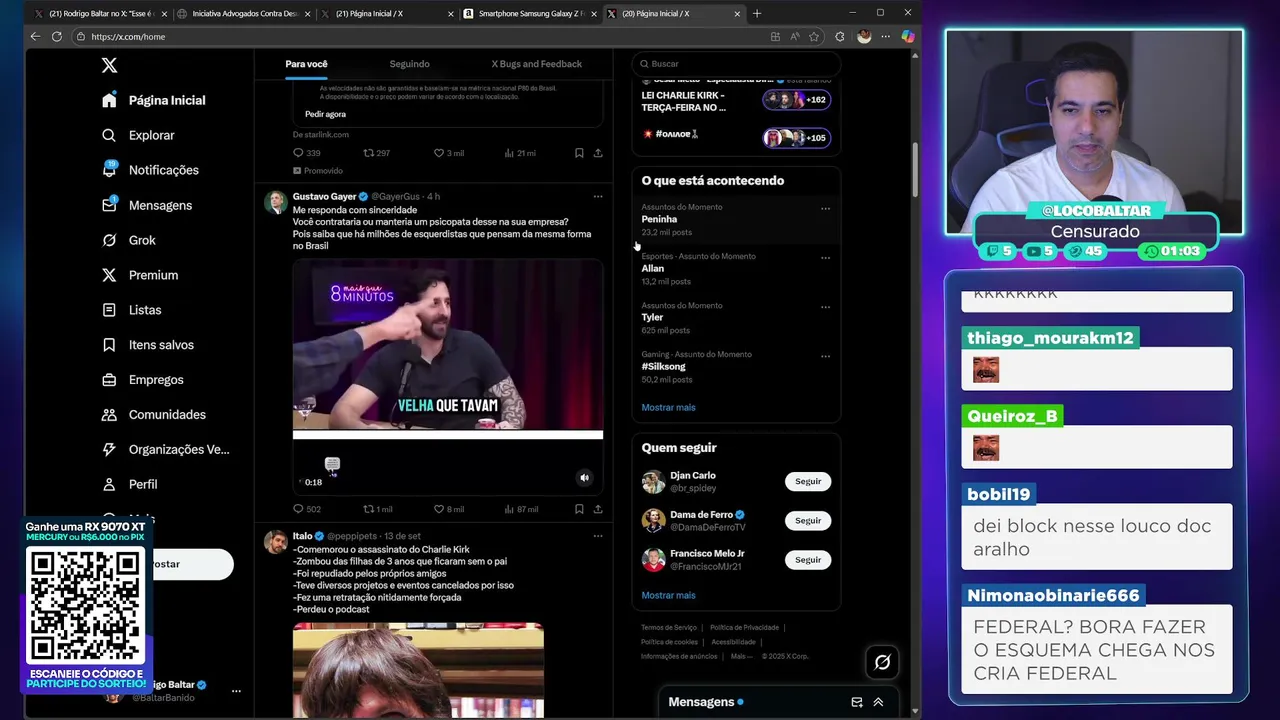Like Gustavo Gayer's post (8 mil)
This screenshot has height=720, width=1280.
click(448, 509)
